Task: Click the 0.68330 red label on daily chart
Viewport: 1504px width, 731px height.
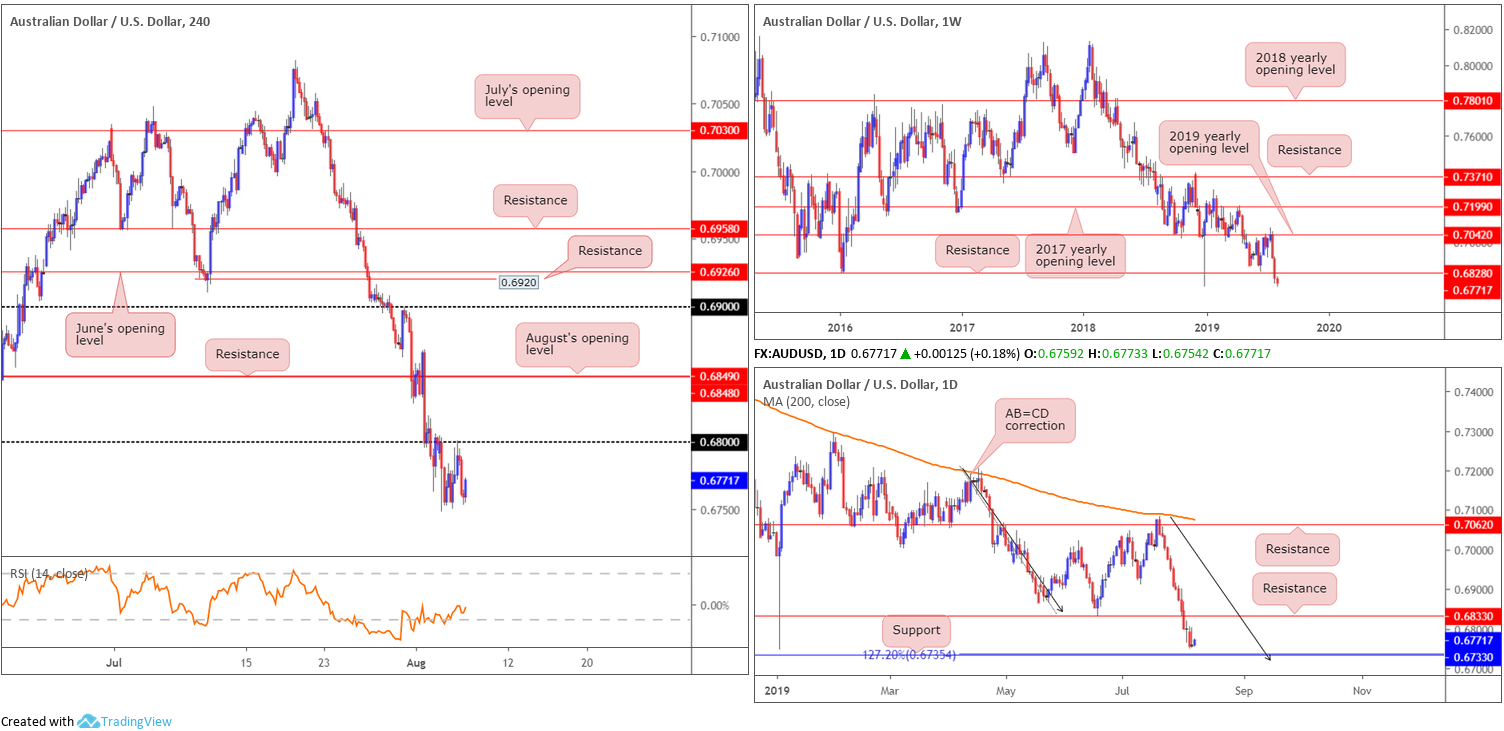Action: click(1473, 616)
